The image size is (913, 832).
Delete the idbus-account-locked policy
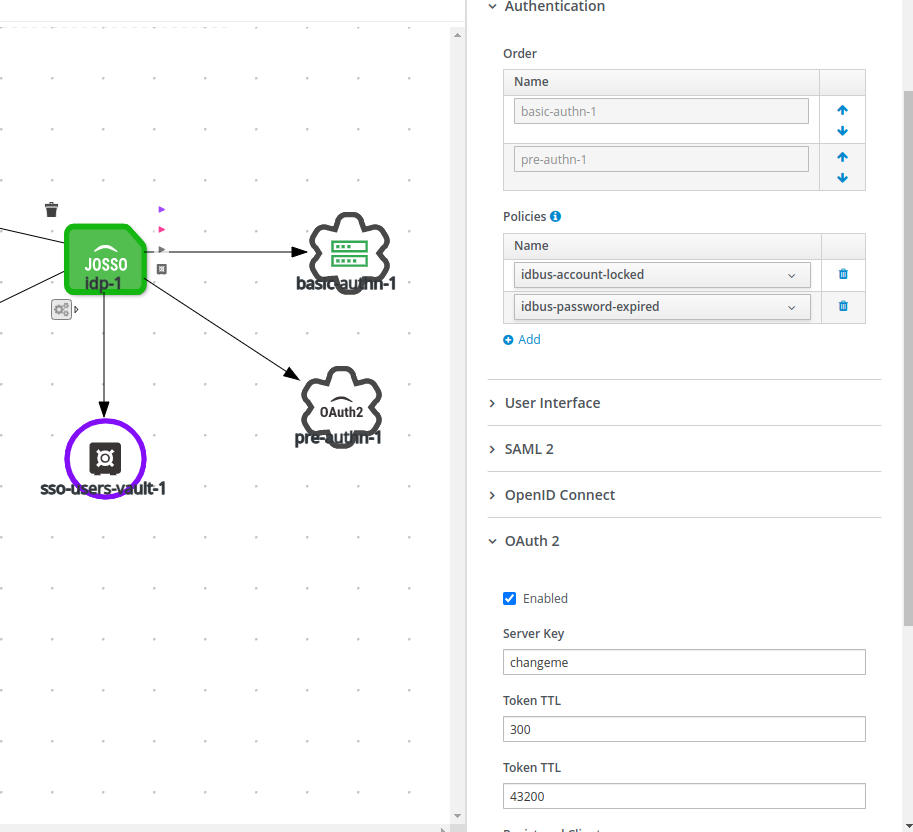(843, 274)
